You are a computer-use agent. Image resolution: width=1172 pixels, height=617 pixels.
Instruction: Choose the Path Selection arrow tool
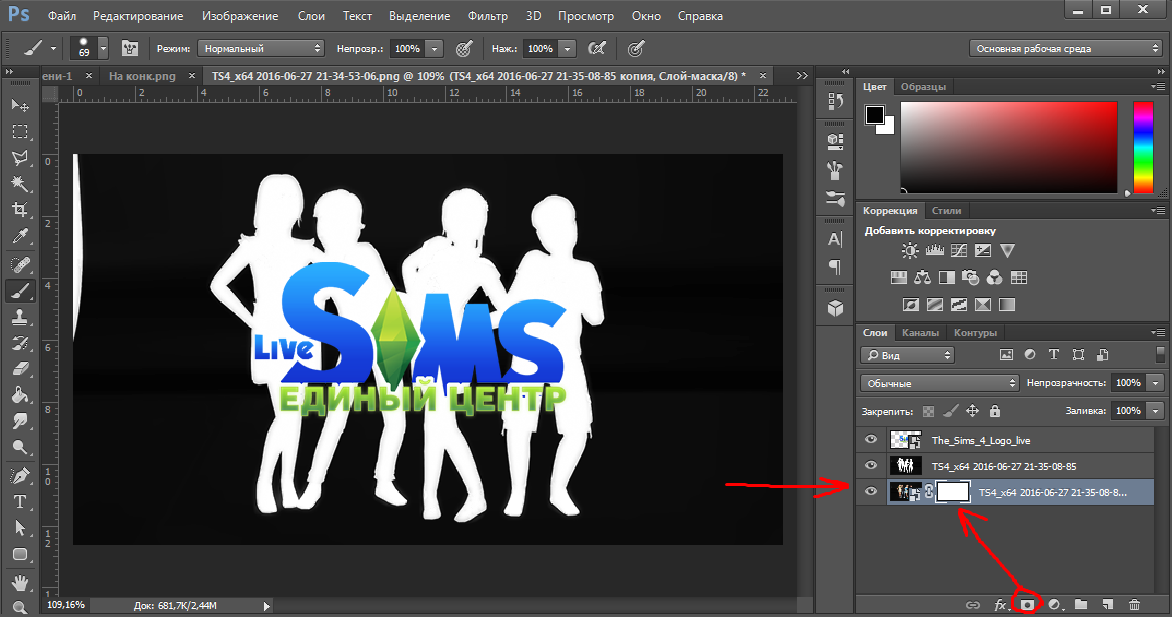click(x=20, y=528)
